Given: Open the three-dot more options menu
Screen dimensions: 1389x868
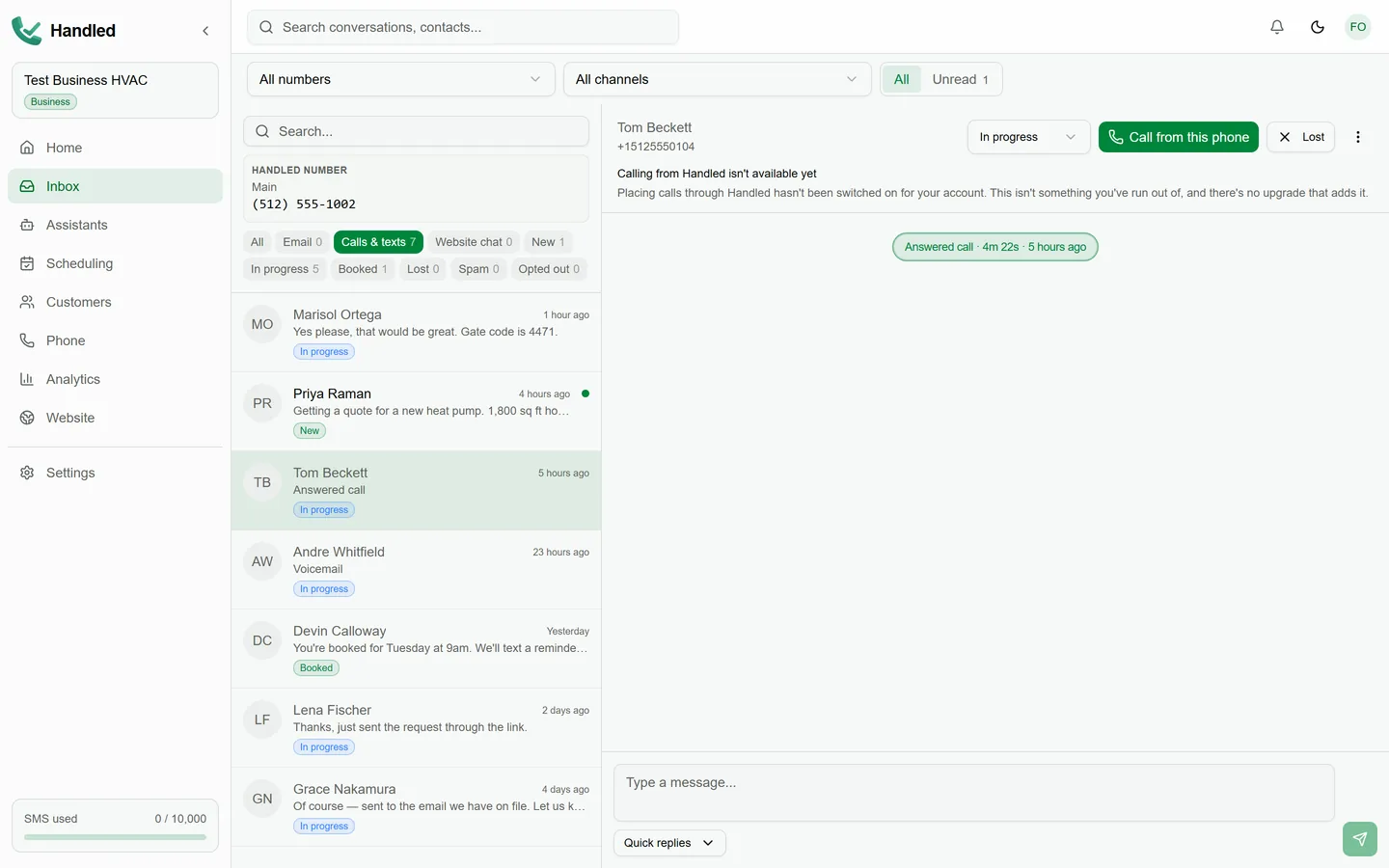Looking at the screenshot, I should click(x=1358, y=137).
